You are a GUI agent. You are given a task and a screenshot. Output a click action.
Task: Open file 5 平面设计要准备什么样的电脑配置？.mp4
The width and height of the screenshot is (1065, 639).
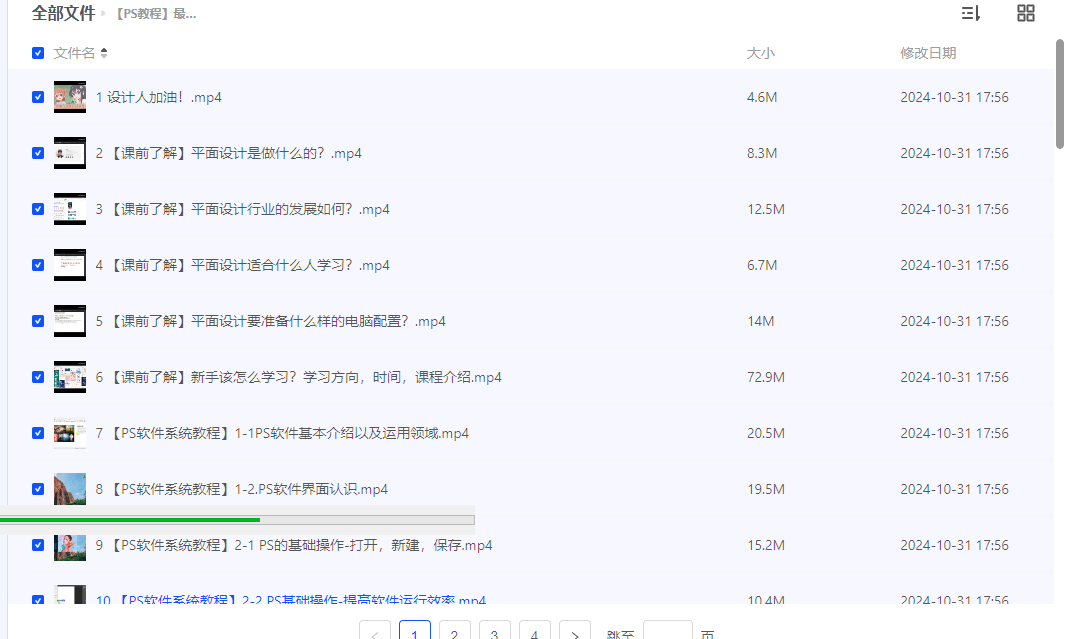coord(270,321)
